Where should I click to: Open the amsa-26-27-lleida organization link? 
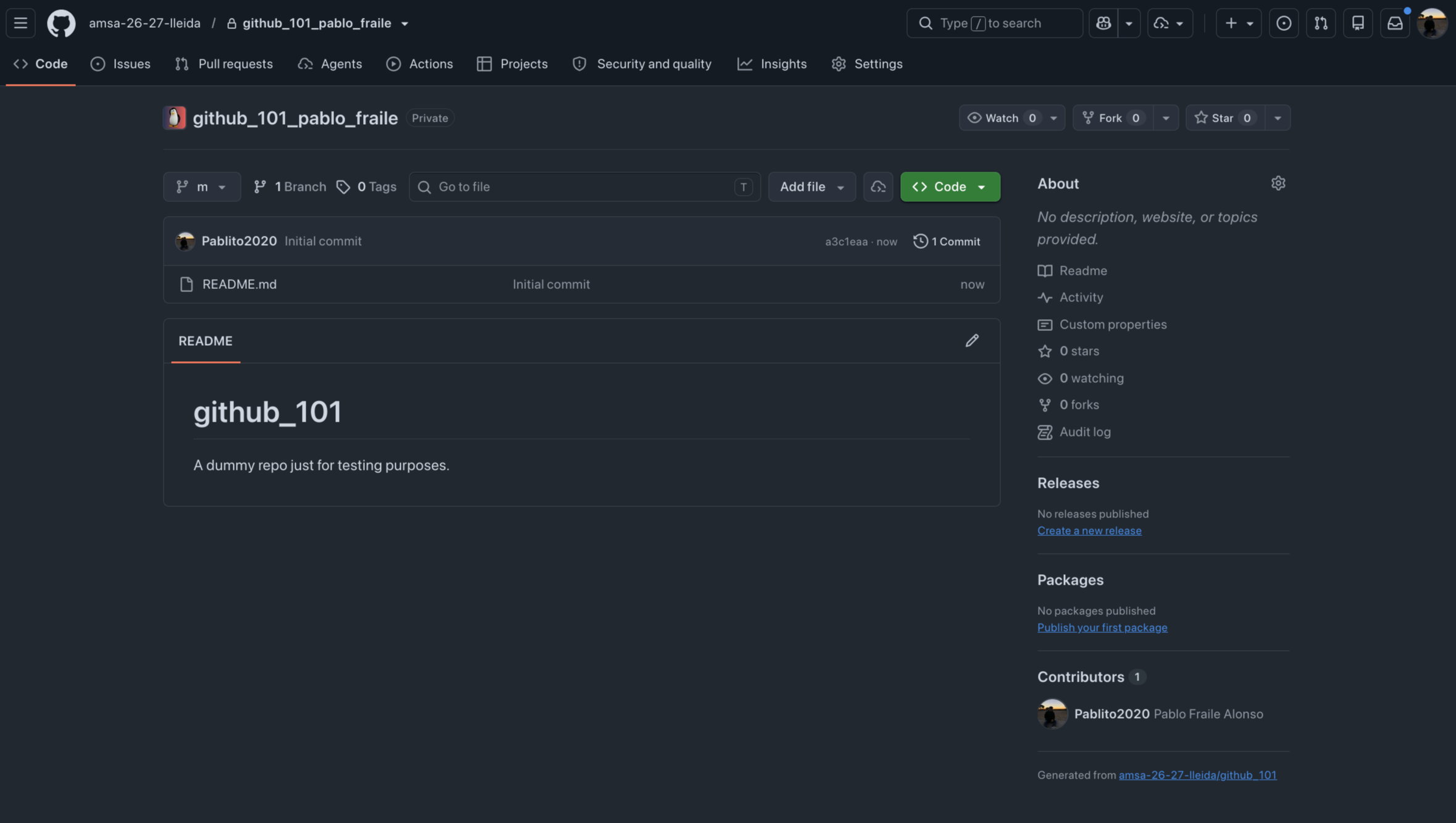[144, 23]
